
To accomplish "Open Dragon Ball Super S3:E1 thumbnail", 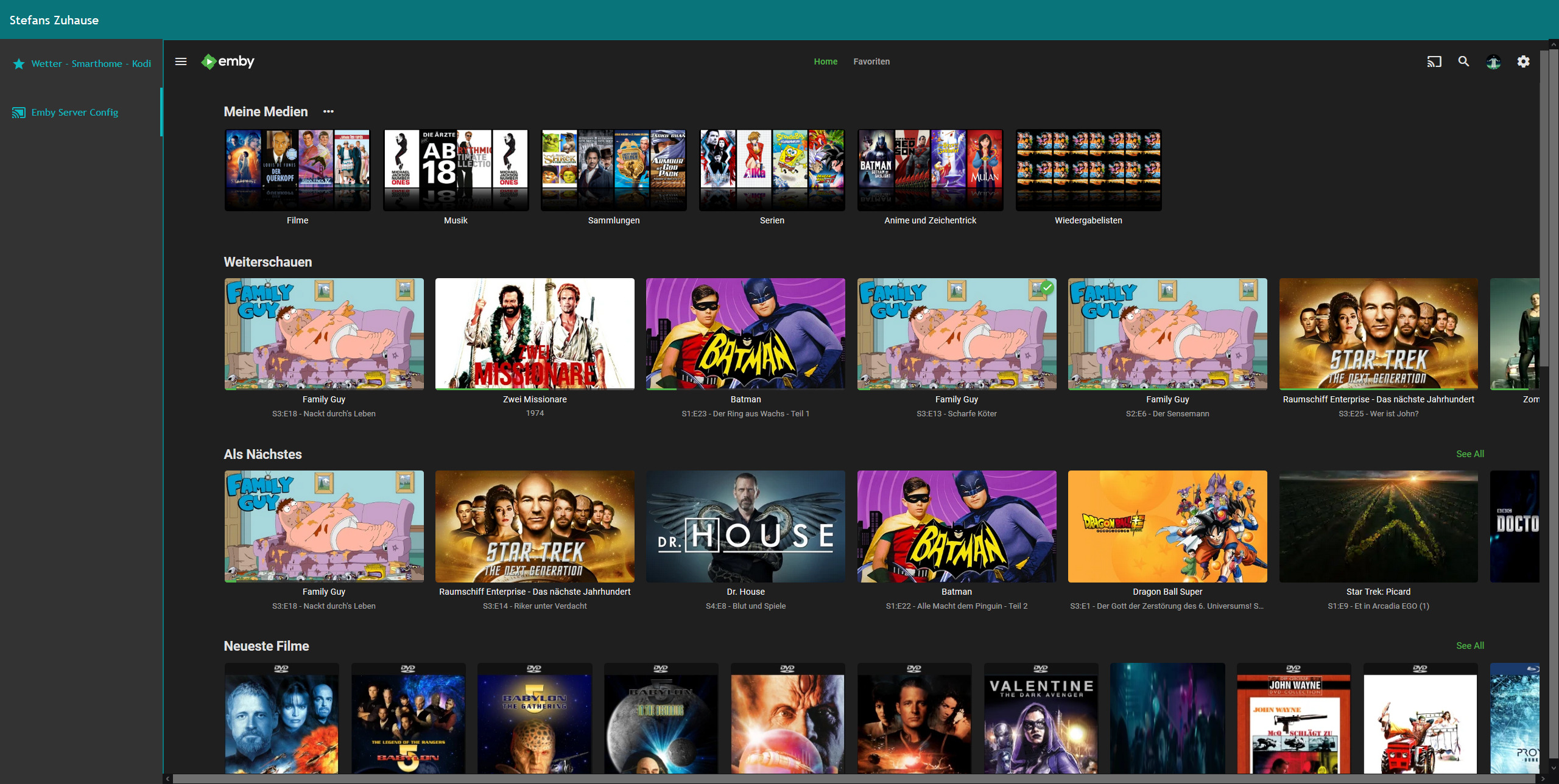I will (x=1167, y=527).
